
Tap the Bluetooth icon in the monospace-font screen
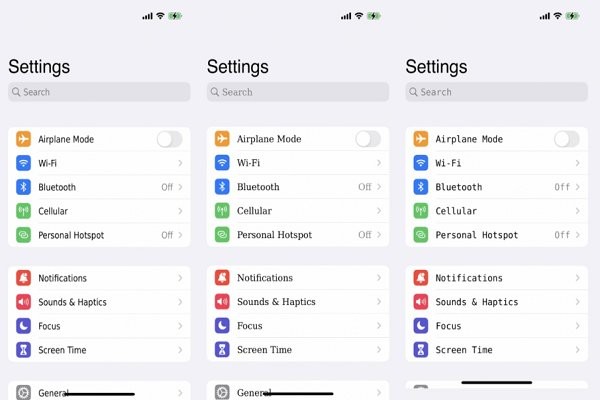(x=421, y=187)
